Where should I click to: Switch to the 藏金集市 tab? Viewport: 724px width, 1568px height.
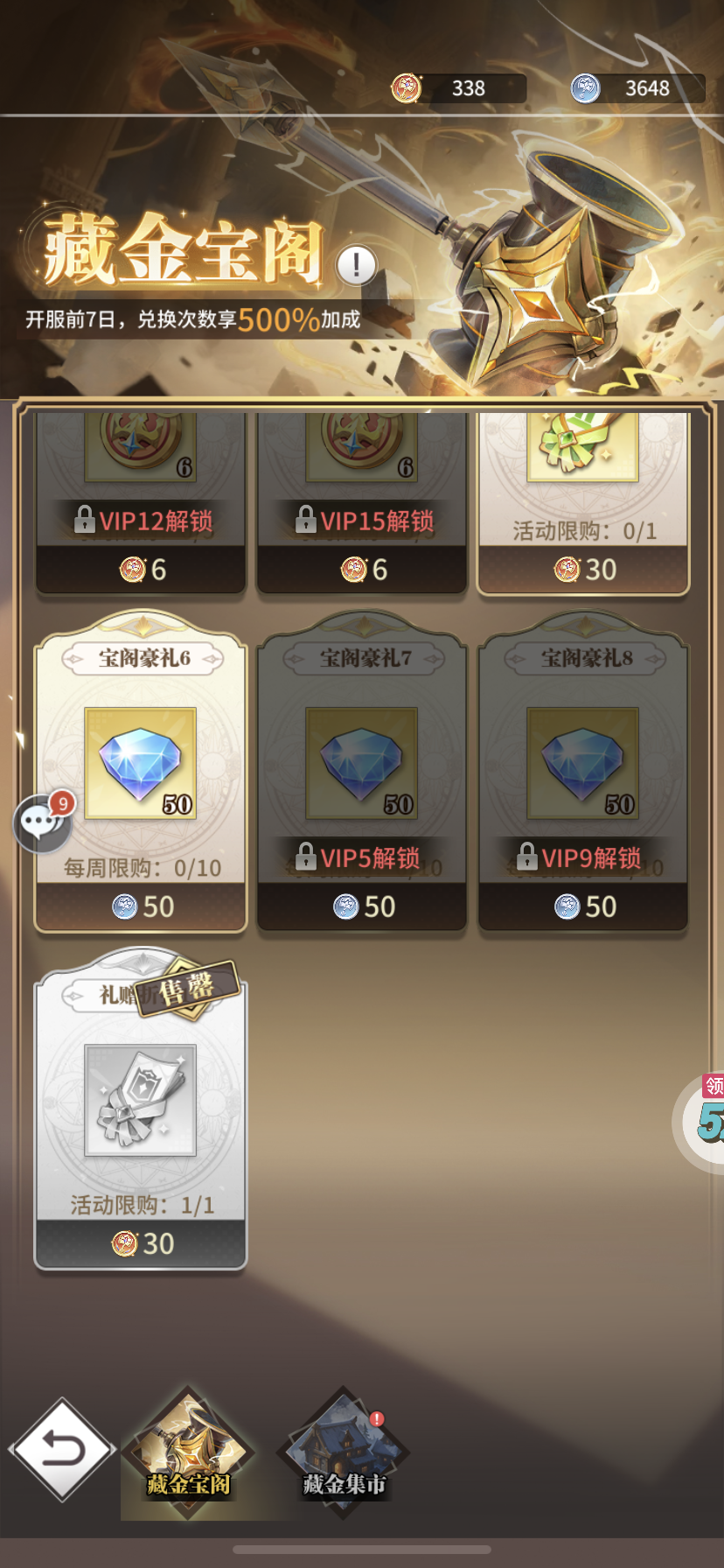pyautogui.click(x=344, y=1451)
